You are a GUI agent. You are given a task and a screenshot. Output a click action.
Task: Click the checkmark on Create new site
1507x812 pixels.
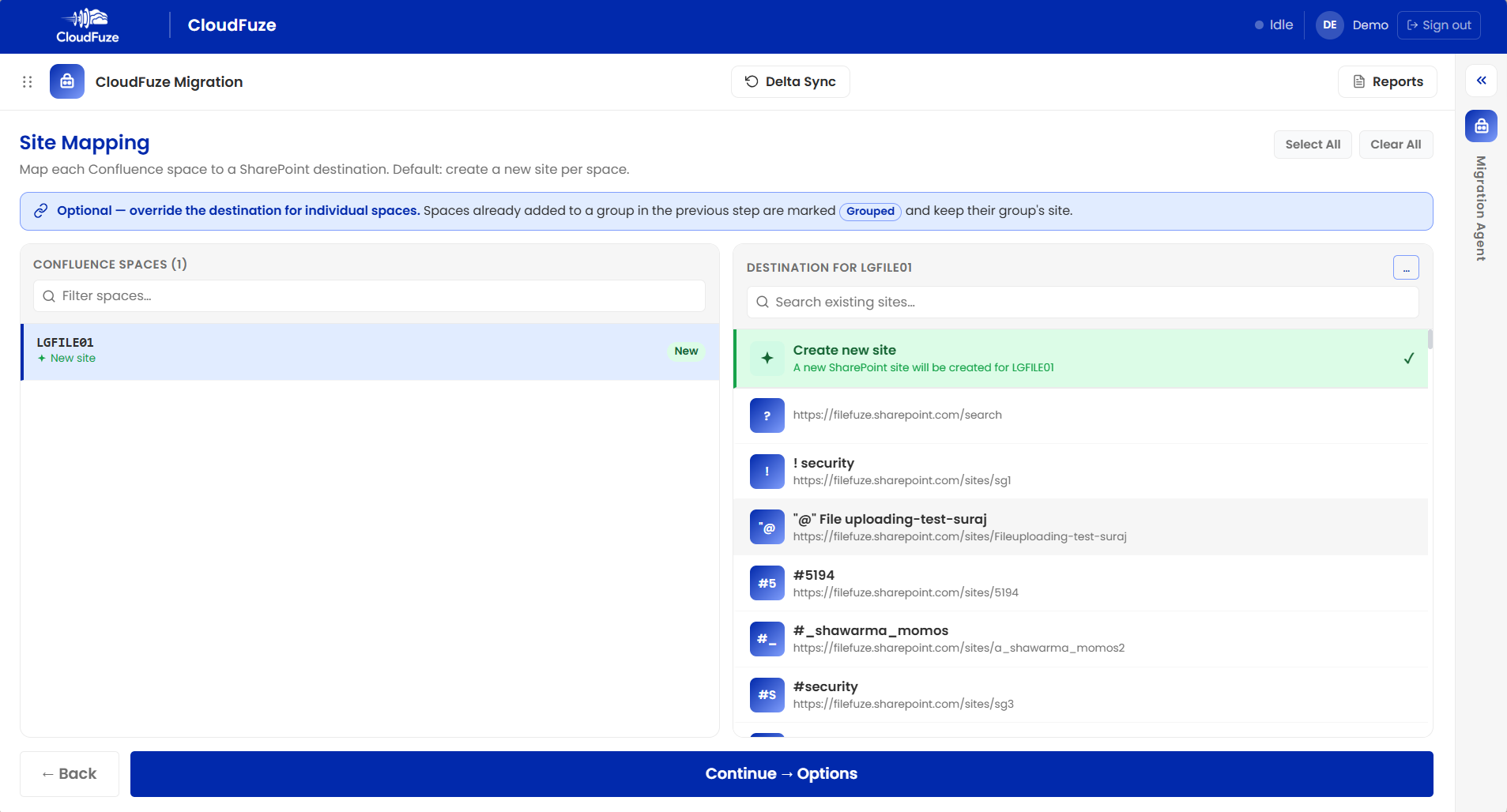(x=1408, y=359)
